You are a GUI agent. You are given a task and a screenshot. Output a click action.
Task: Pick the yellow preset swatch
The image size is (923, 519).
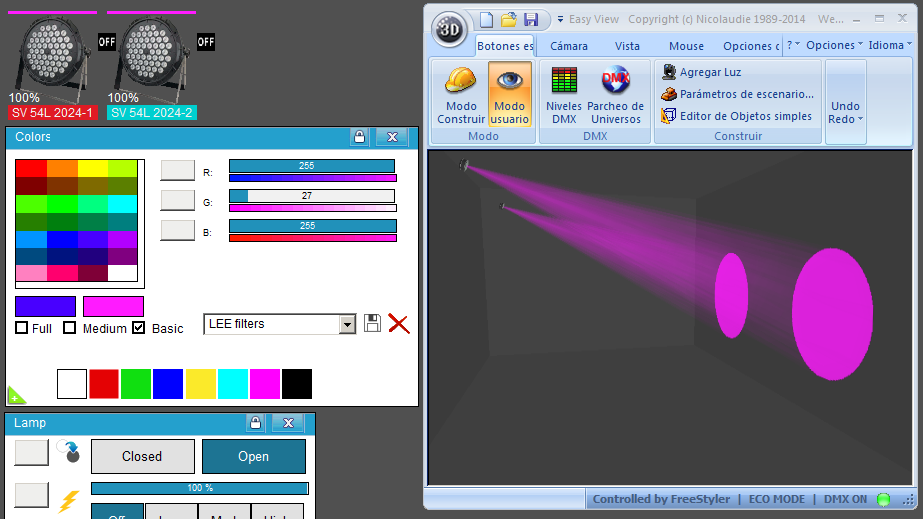click(201, 384)
